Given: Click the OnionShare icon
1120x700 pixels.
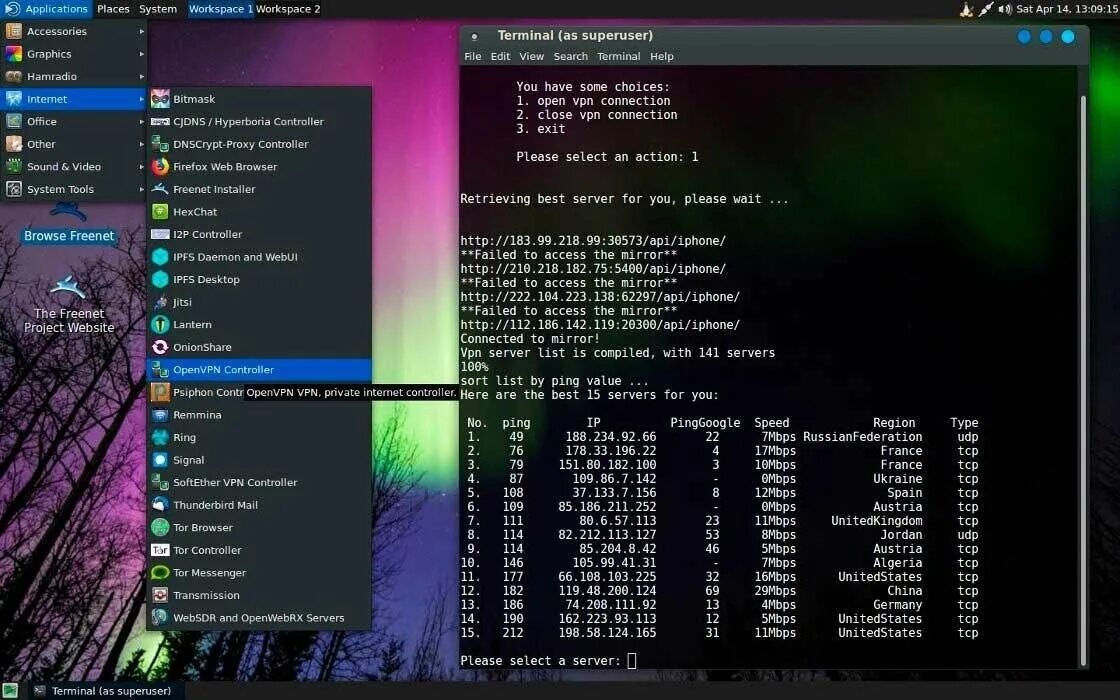Looking at the screenshot, I should pos(160,347).
